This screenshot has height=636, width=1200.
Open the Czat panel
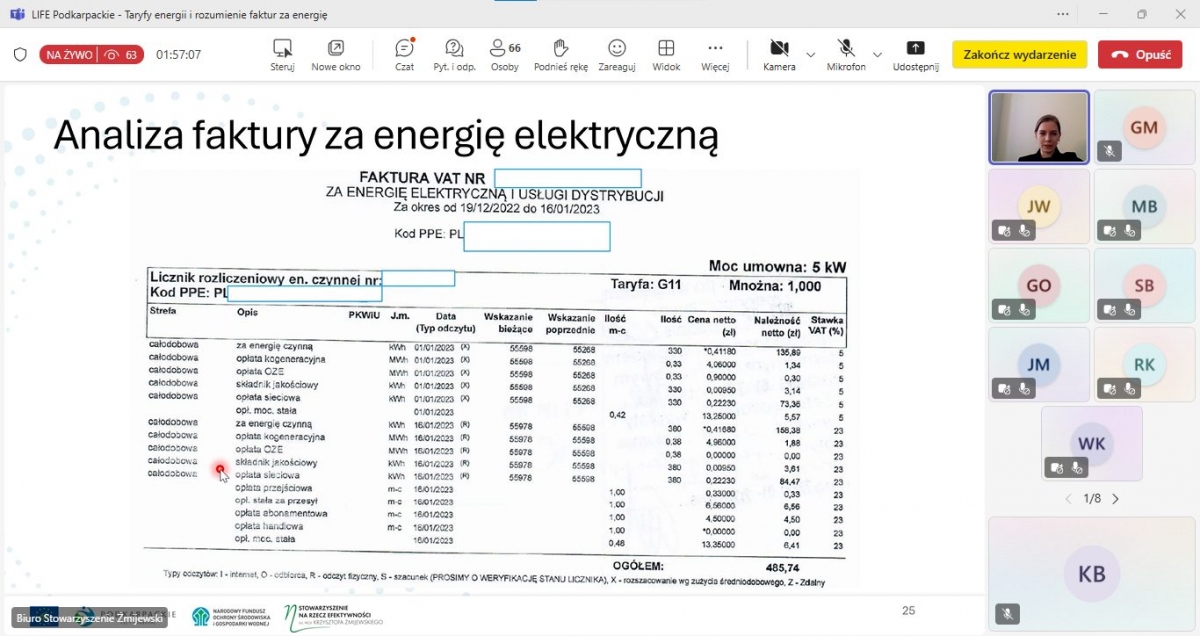(x=404, y=55)
